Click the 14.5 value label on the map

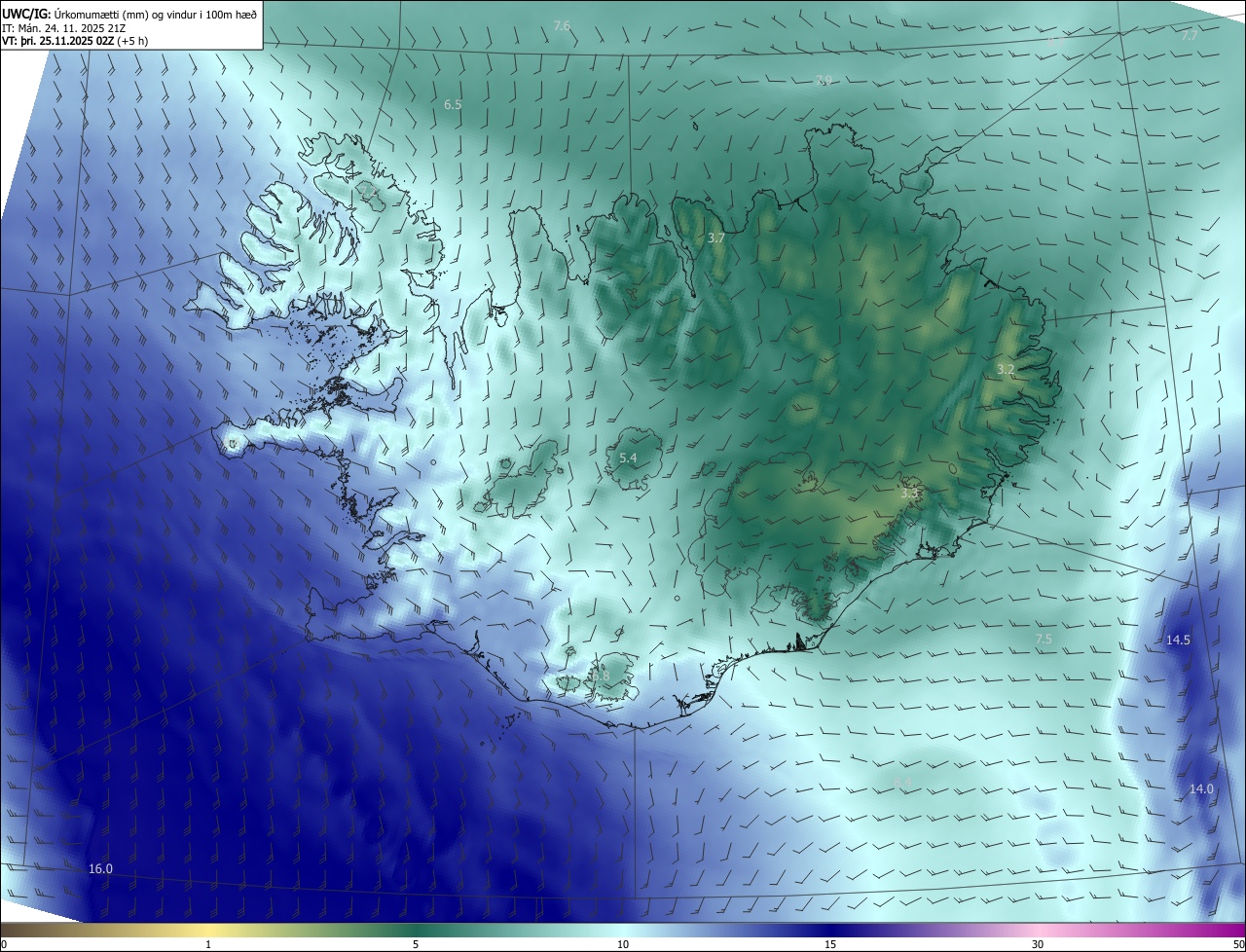[1178, 640]
